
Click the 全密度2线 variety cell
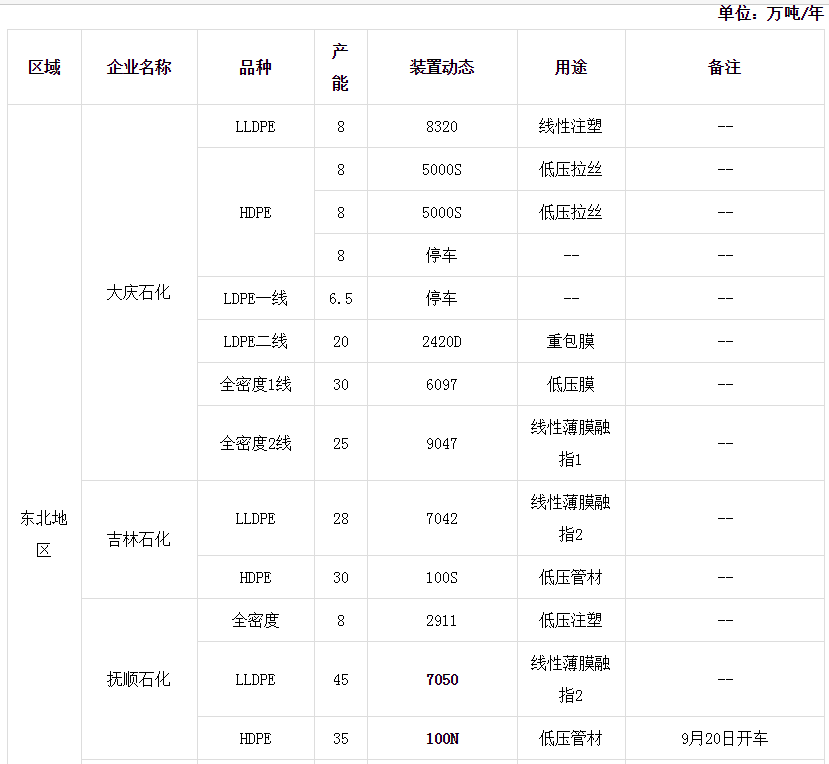click(255, 443)
